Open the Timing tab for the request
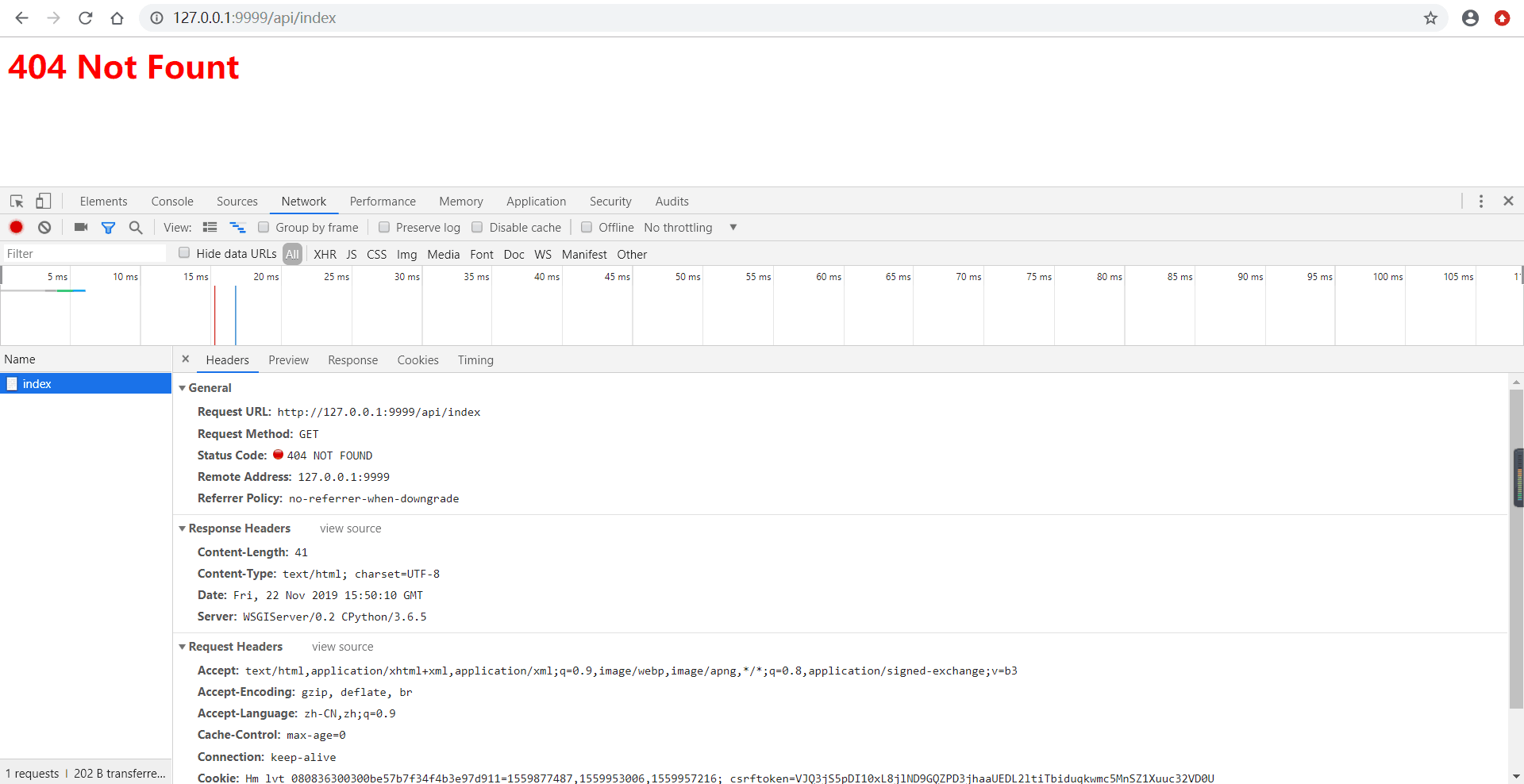Viewport: 1524px width, 784px height. tap(475, 359)
